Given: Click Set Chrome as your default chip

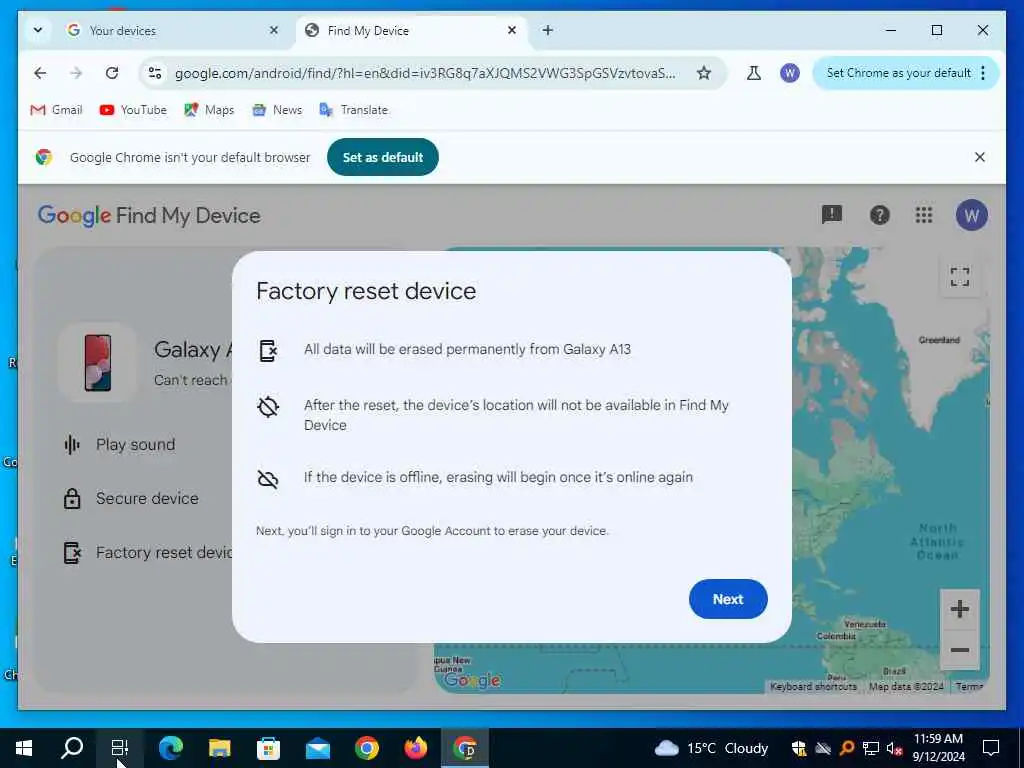Looking at the screenshot, I should [898, 73].
